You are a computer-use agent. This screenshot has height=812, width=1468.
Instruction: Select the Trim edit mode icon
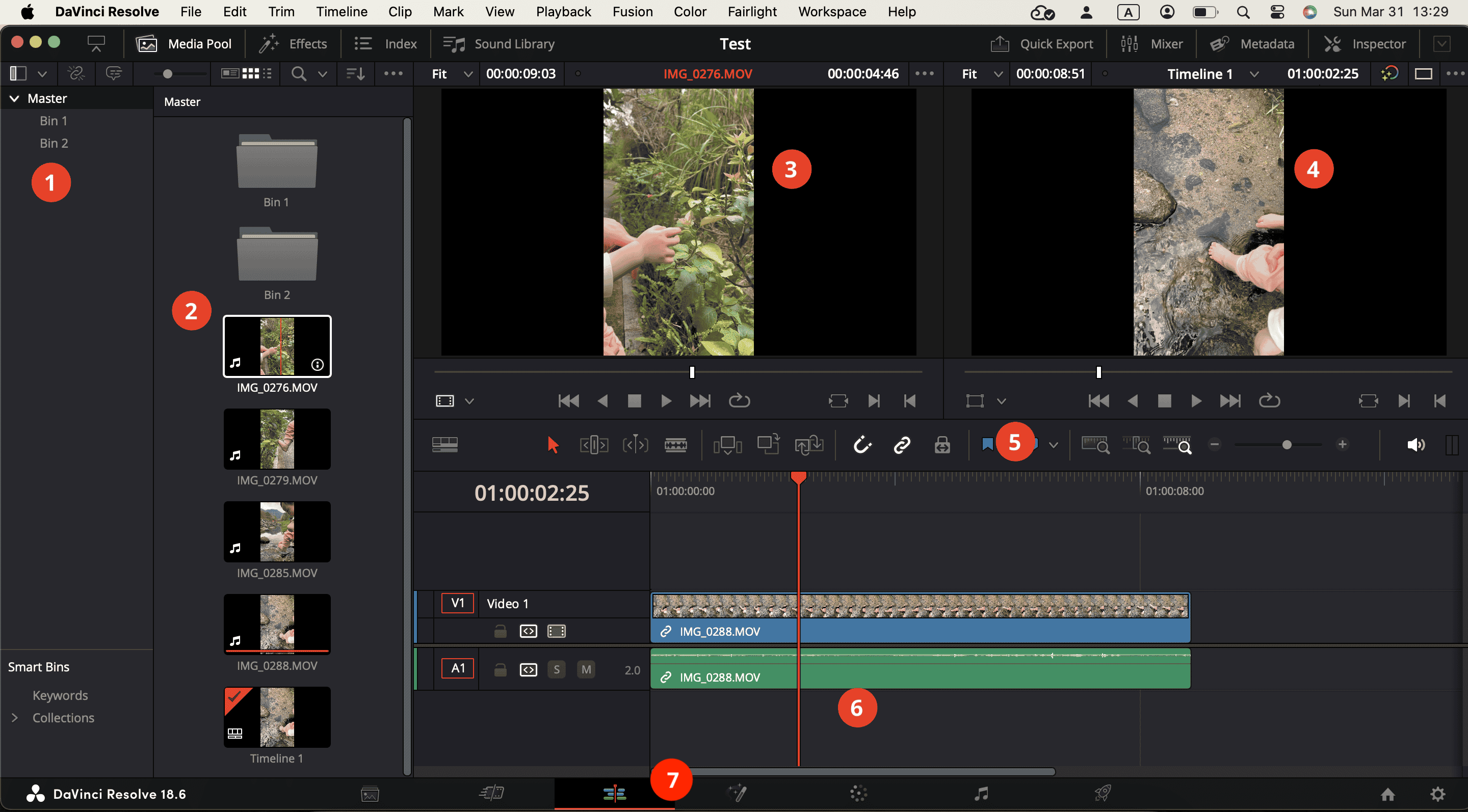click(593, 444)
